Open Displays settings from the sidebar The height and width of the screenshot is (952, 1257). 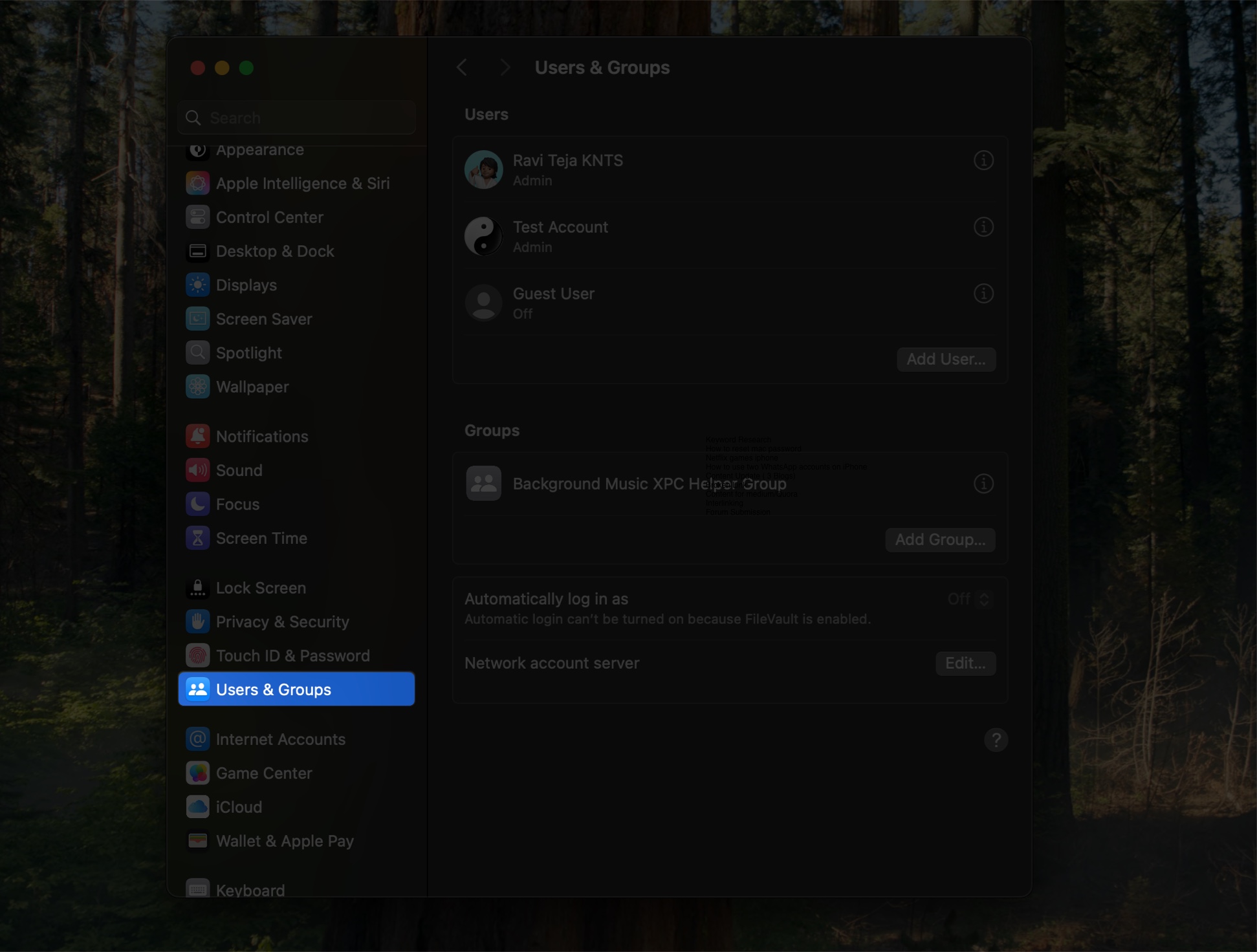click(x=247, y=285)
